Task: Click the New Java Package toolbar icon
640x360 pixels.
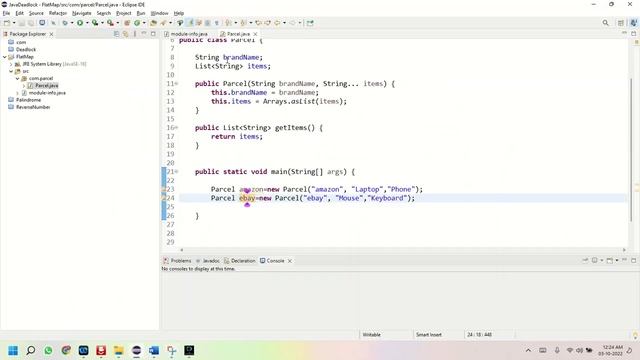Action: pos(127,23)
